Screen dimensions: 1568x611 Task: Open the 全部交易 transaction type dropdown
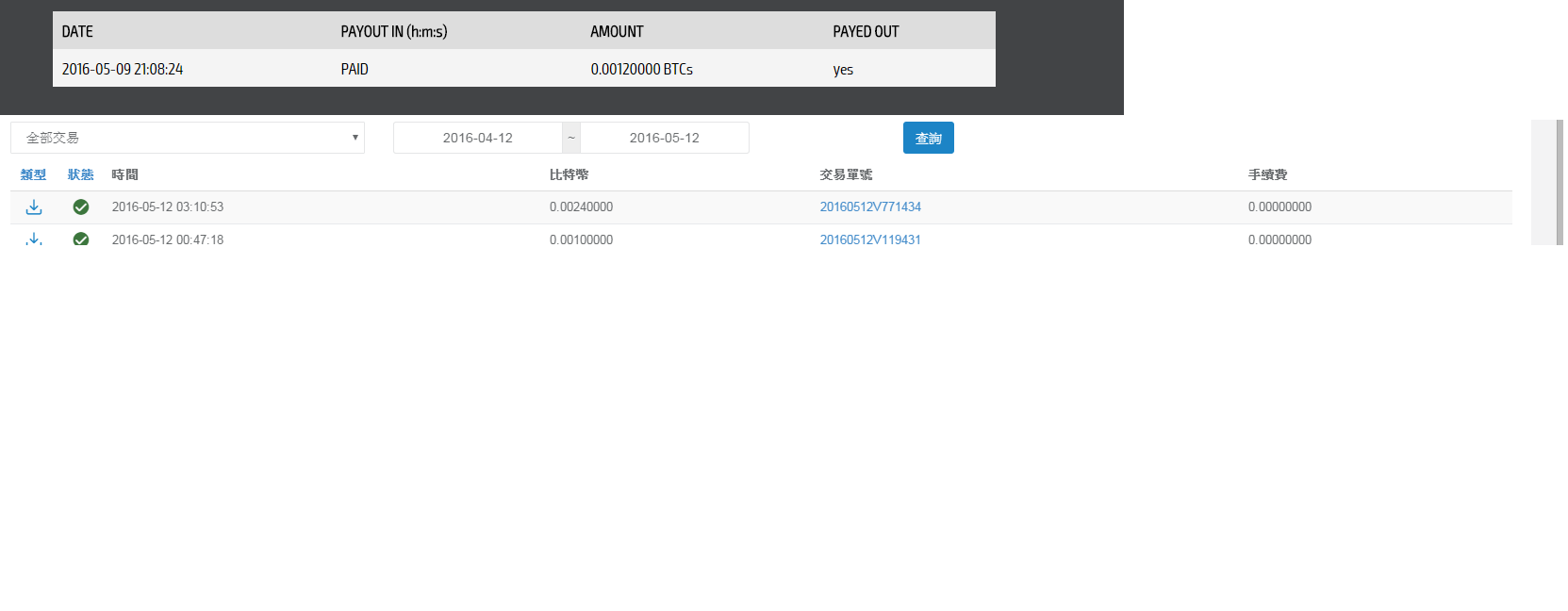tap(188, 138)
